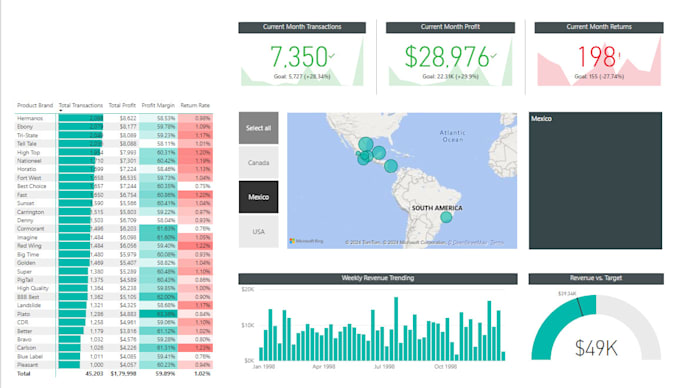
Task: Click the gauge target marker line
Action: pos(580,307)
